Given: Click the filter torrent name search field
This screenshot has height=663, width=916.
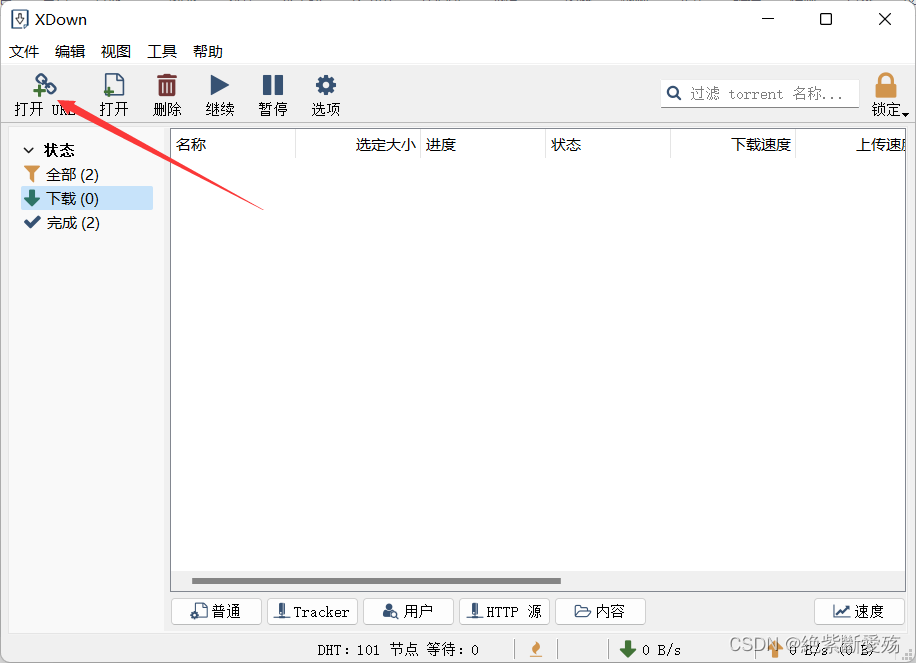Looking at the screenshot, I should (759, 93).
